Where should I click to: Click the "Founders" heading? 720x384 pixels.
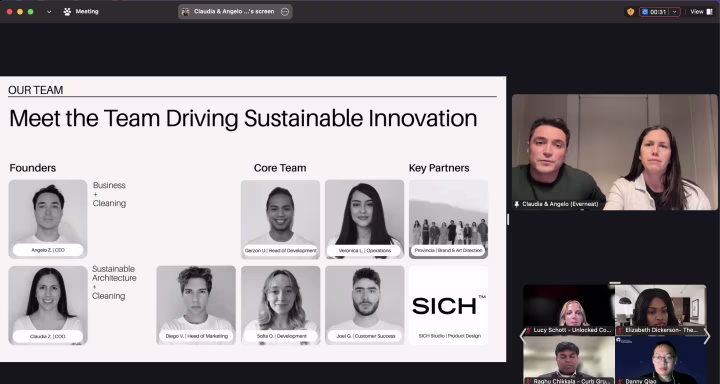pyautogui.click(x=33, y=168)
